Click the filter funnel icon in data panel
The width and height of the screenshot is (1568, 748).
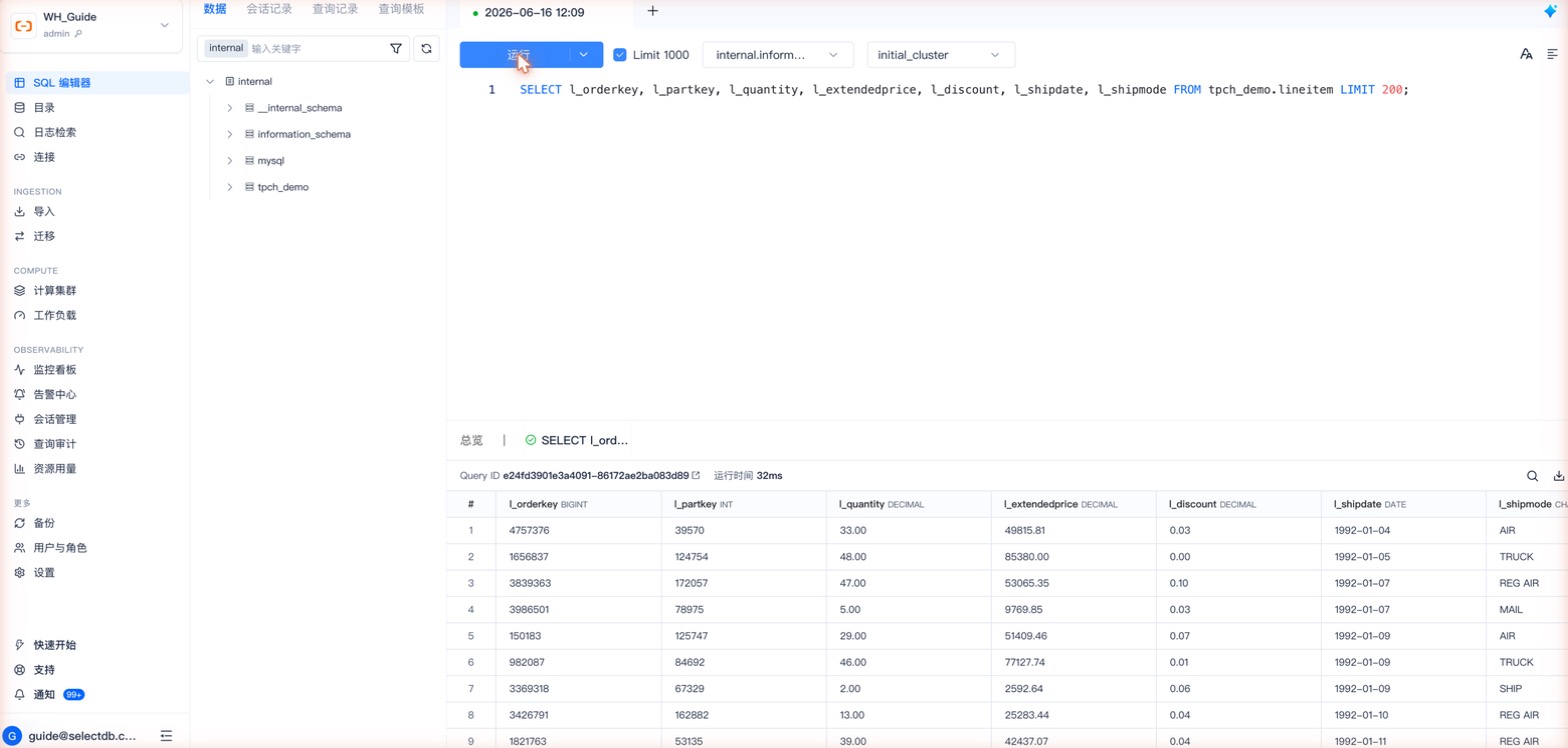pyautogui.click(x=396, y=48)
